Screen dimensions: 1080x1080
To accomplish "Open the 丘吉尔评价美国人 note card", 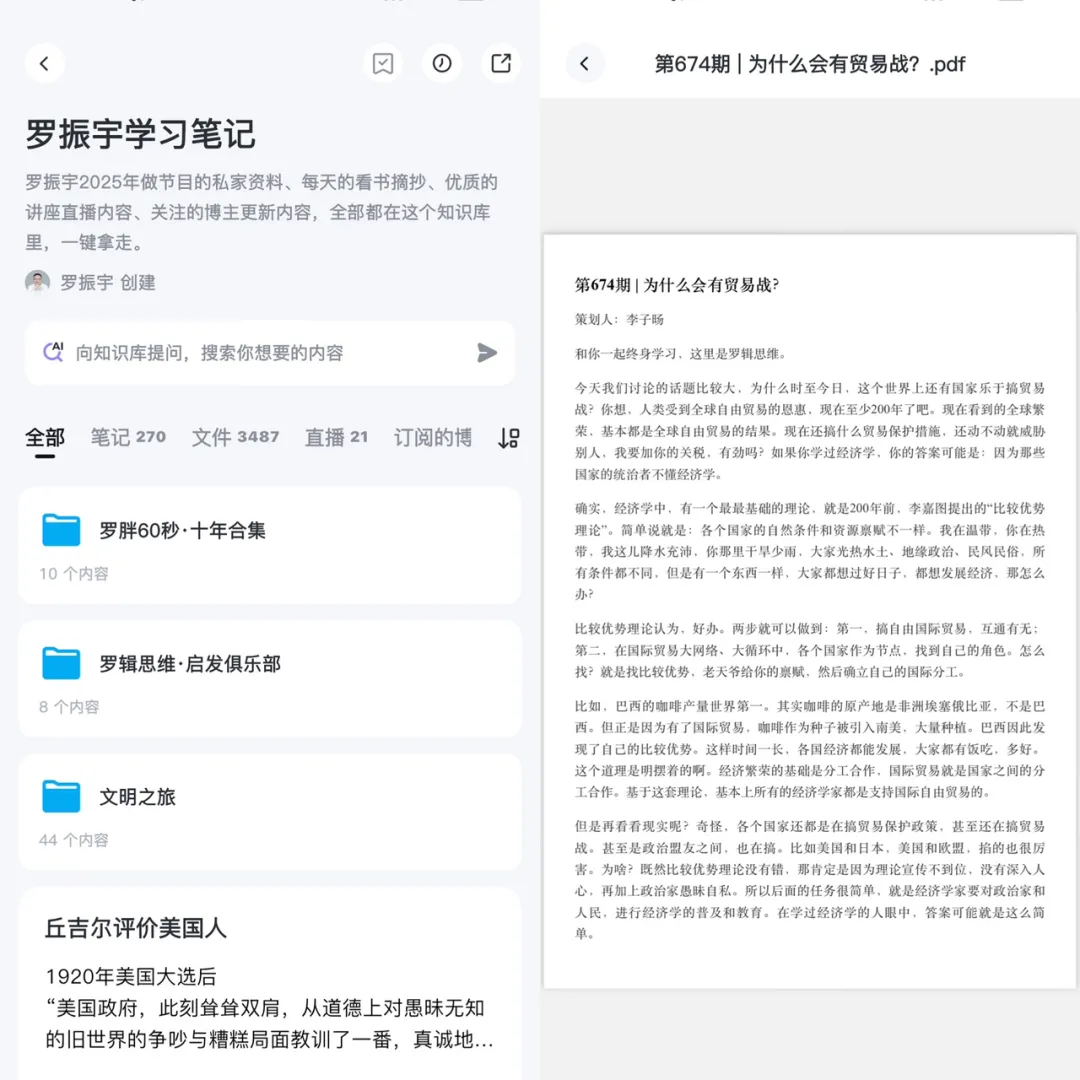I will pos(270,985).
